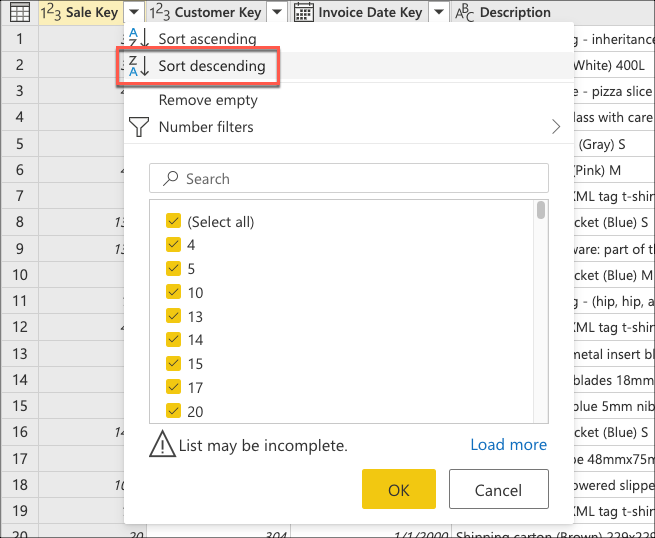The image size is (655, 538).
Task: Expand the Number filters submenu arrow
Action: point(556,127)
